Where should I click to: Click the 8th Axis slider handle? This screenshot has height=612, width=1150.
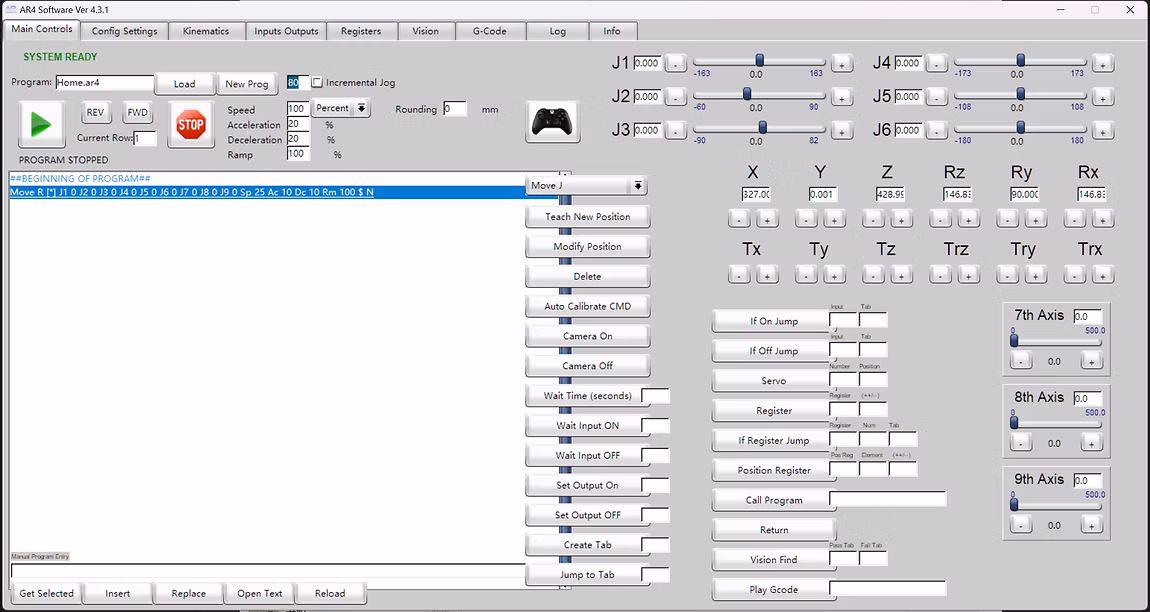(1014, 422)
